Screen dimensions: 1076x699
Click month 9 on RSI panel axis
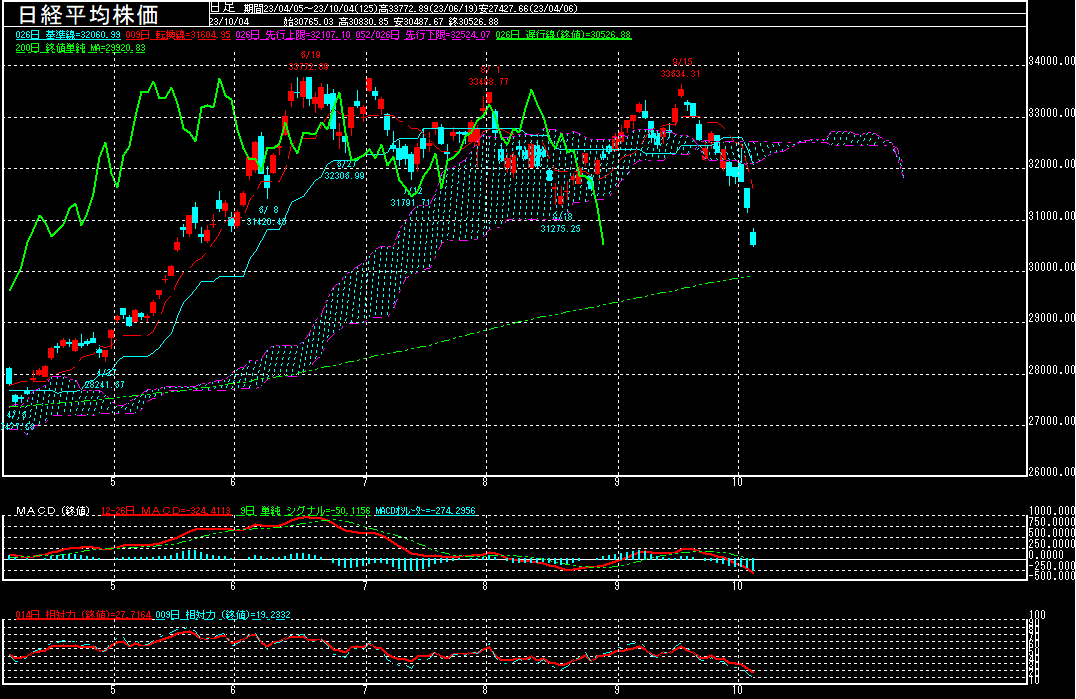pos(617,689)
